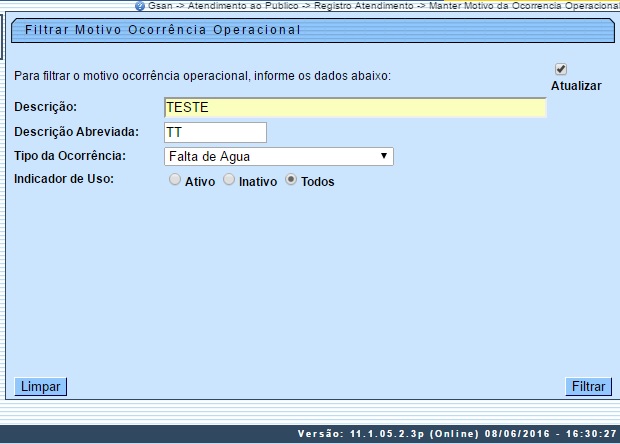Focus the Descrição Abreviada field with TT
This screenshot has height=444, width=620.
[x=215, y=132]
